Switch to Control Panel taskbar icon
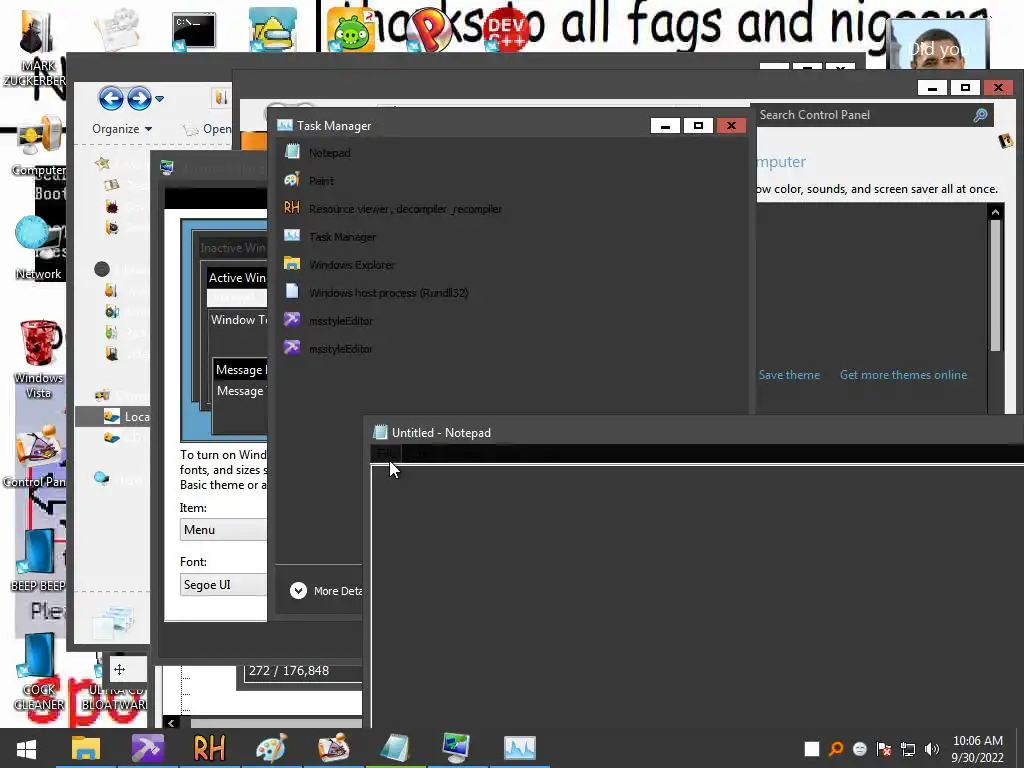 point(333,748)
